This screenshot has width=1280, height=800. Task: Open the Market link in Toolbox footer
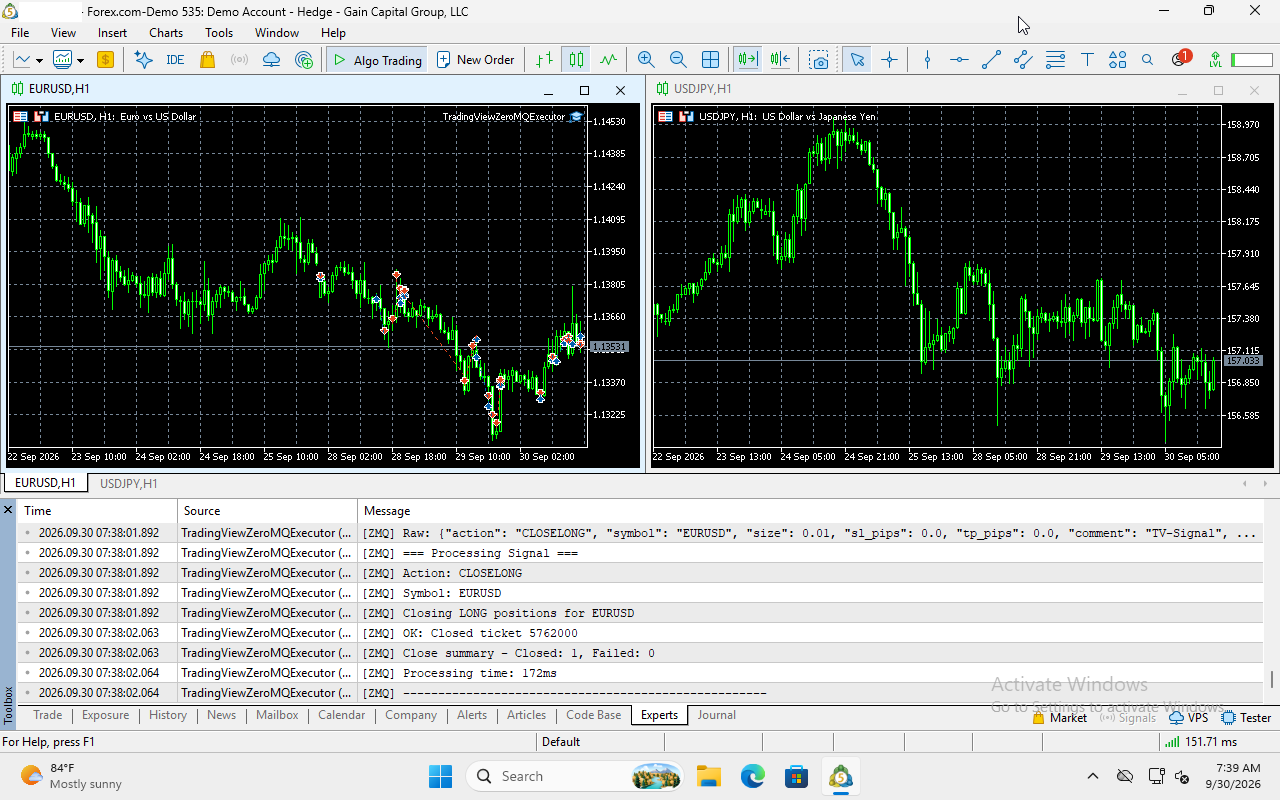tap(1060, 717)
